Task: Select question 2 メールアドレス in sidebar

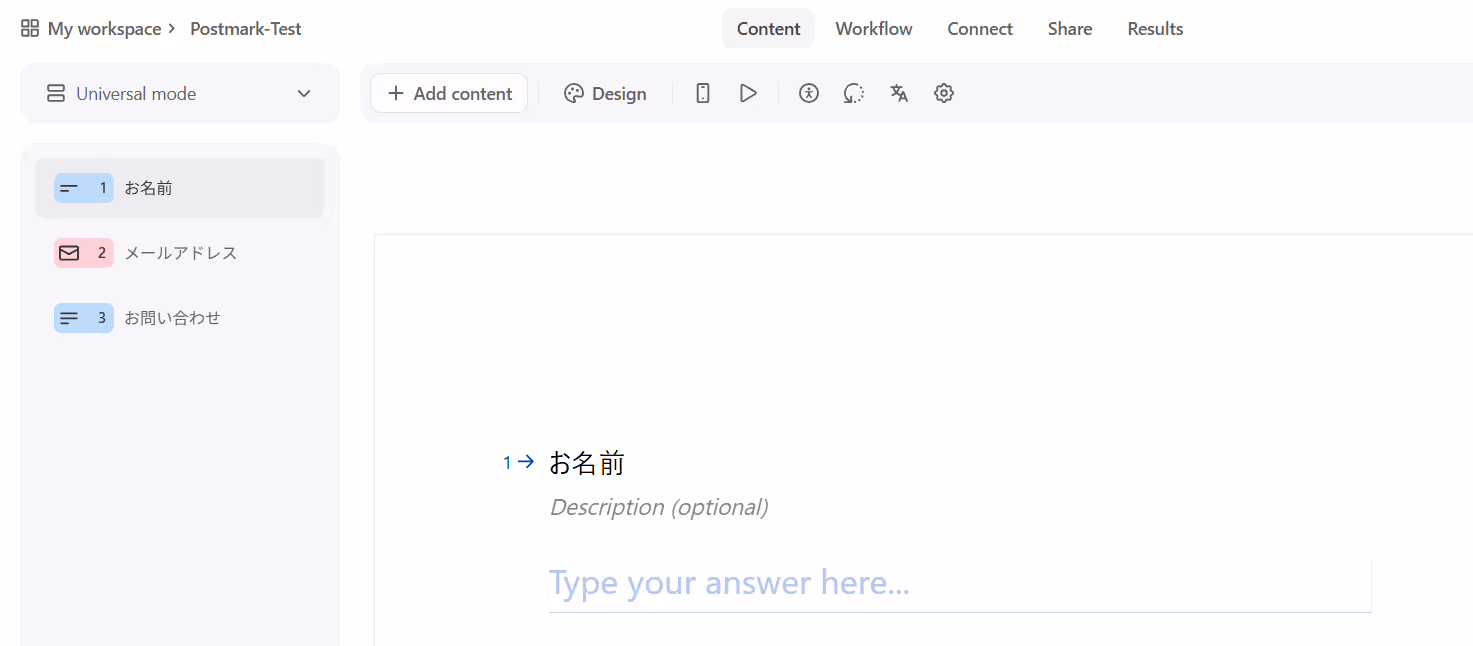Action: (x=180, y=253)
